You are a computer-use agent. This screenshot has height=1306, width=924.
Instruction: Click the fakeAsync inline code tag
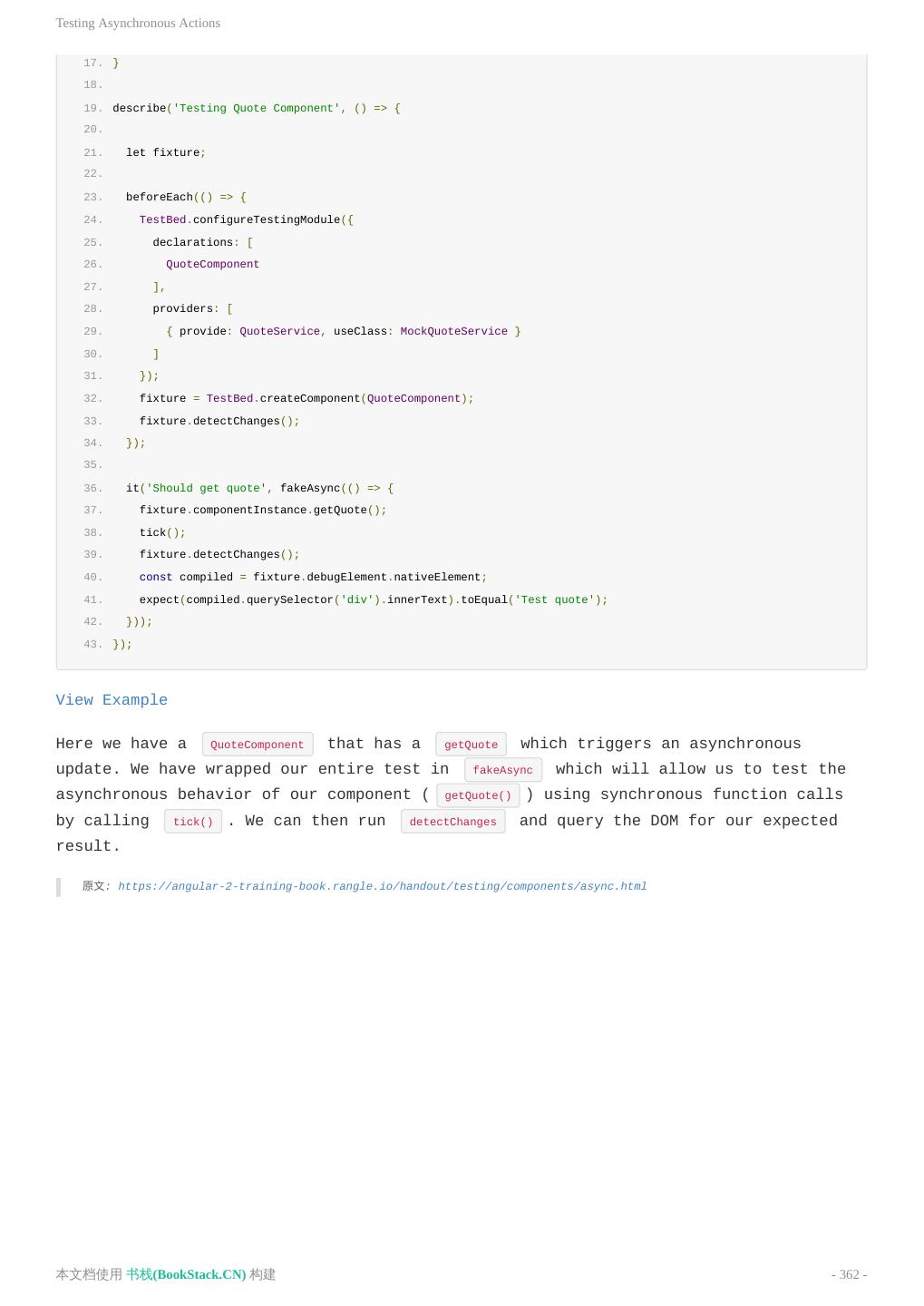click(x=502, y=770)
